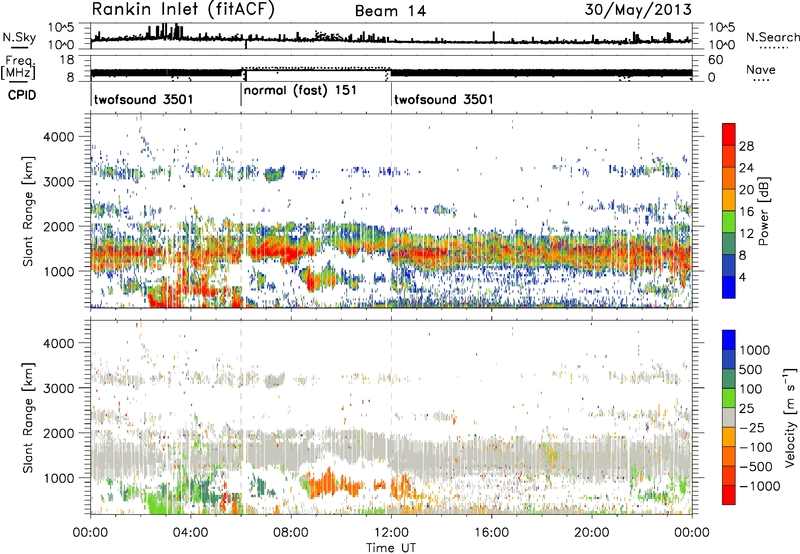This screenshot has height=554, width=800.
Task: Click the 'N.Search' legend label
Action: [x=772, y=37]
